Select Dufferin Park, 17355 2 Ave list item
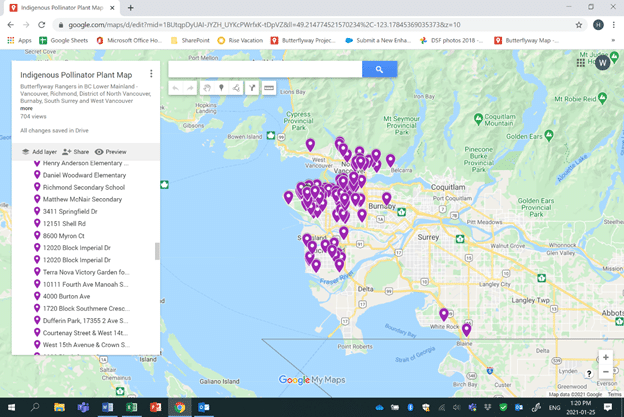624x417 pixels. coord(86,321)
